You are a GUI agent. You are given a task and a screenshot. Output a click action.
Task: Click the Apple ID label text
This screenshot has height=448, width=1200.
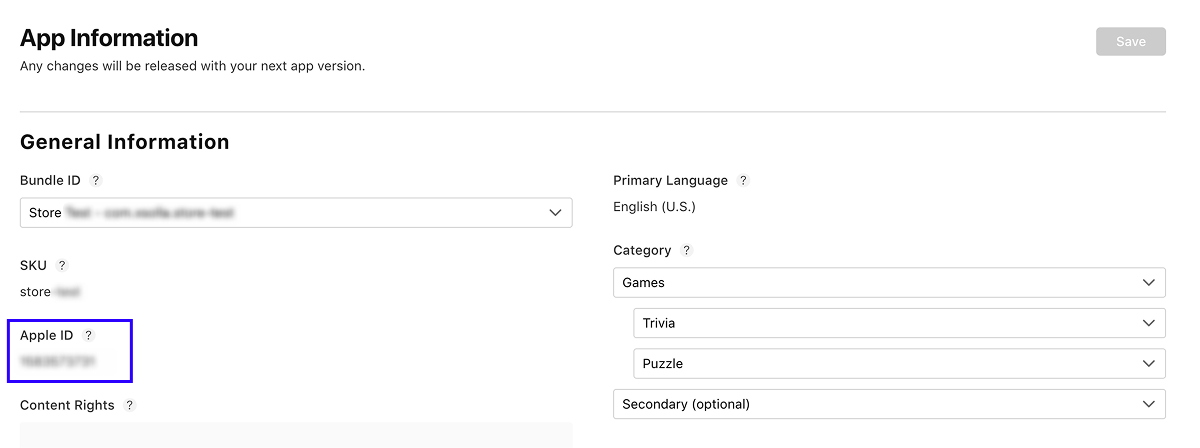pyautogui.click(x=46, y=336)
